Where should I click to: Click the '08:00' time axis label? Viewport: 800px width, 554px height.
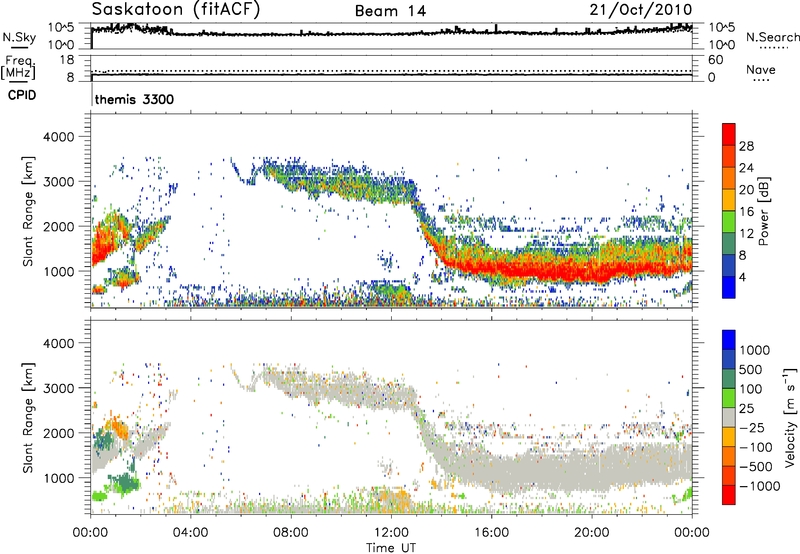click(x=291, y=533)
